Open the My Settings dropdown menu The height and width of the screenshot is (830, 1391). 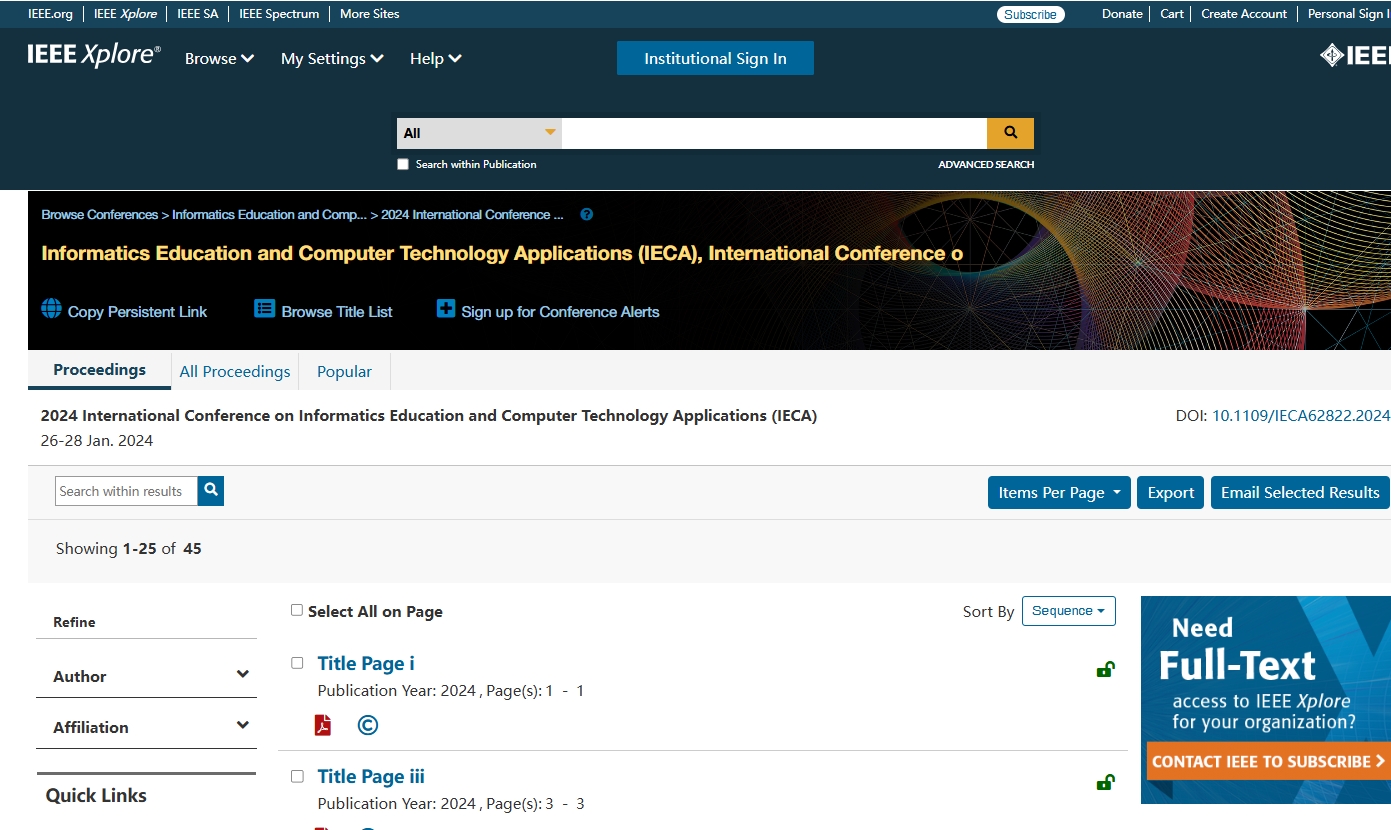point(332,59)
